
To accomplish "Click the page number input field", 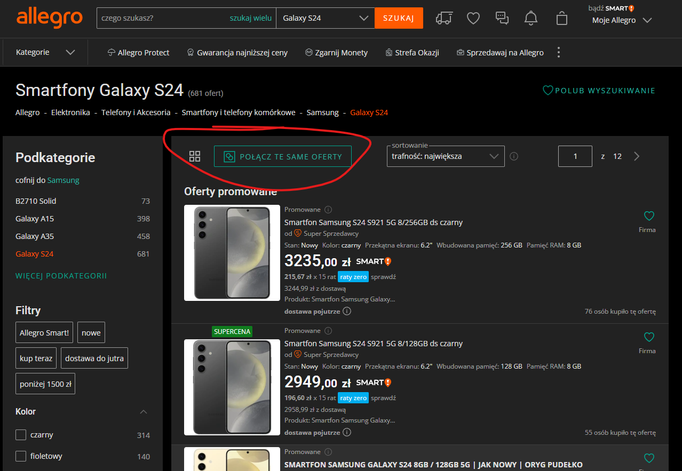I will pyautogui.click(x=575, y=157).
